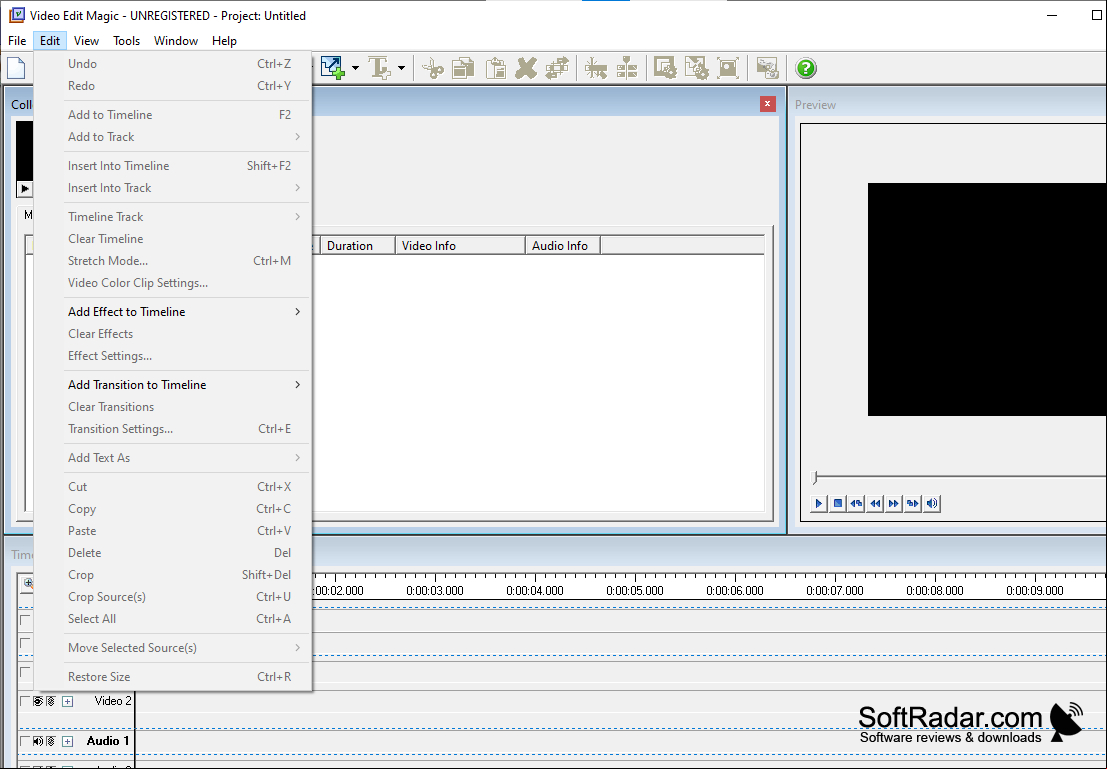The width and height of the screenshot is (1107, 769).
Task: Click the lock icon on Audio 1 track
Action: pos(51,741)
